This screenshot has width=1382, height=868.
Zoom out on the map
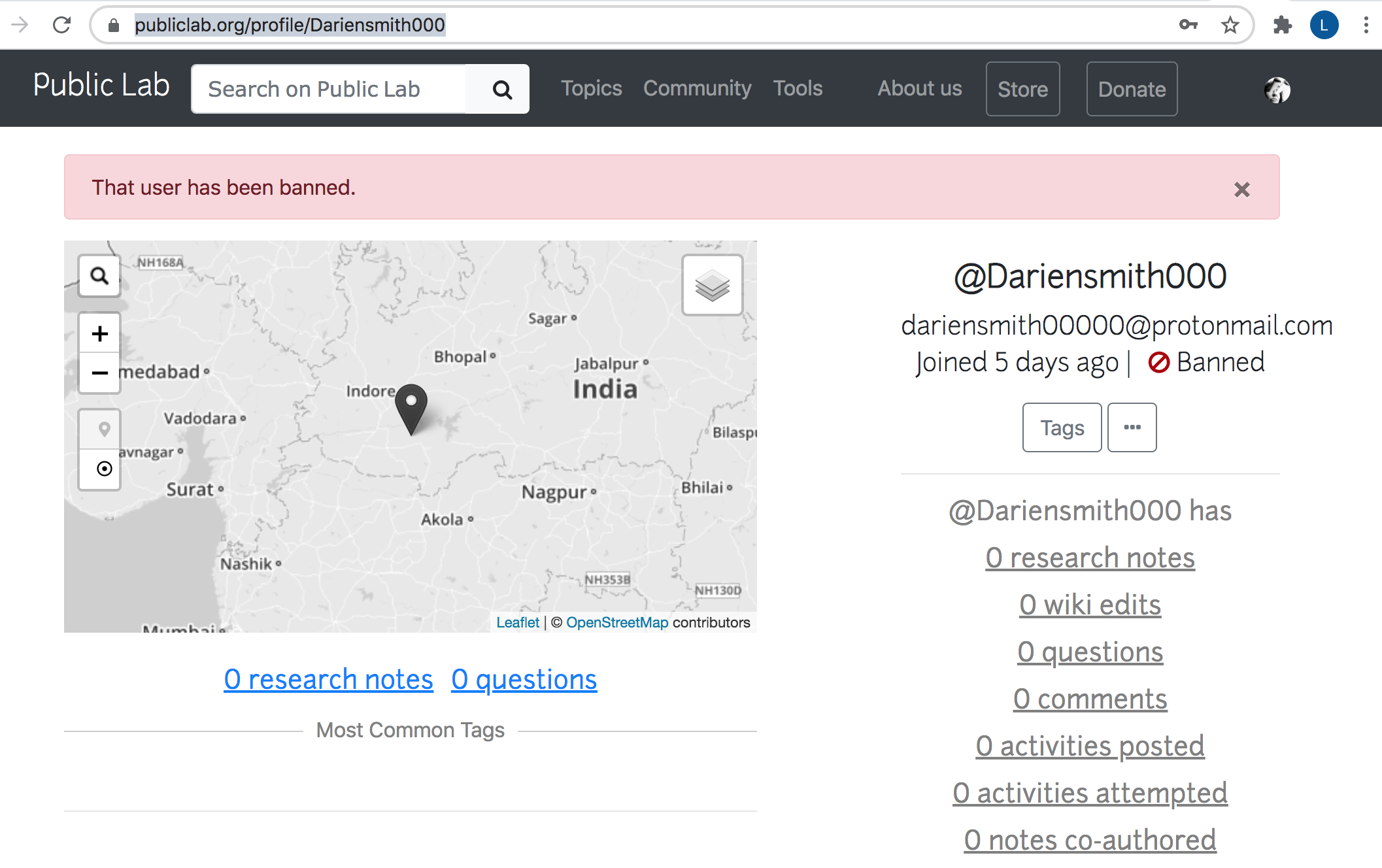click(x=99, y=373)
